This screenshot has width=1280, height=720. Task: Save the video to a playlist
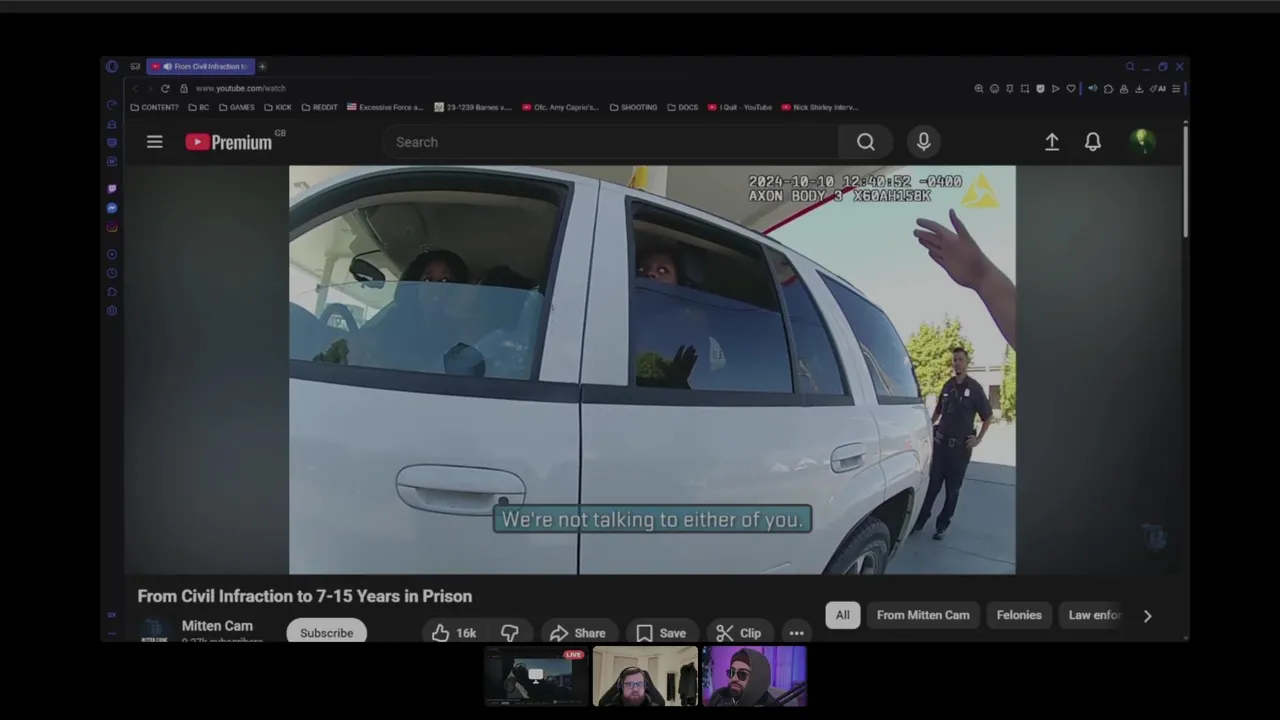(x=661, y=633)
